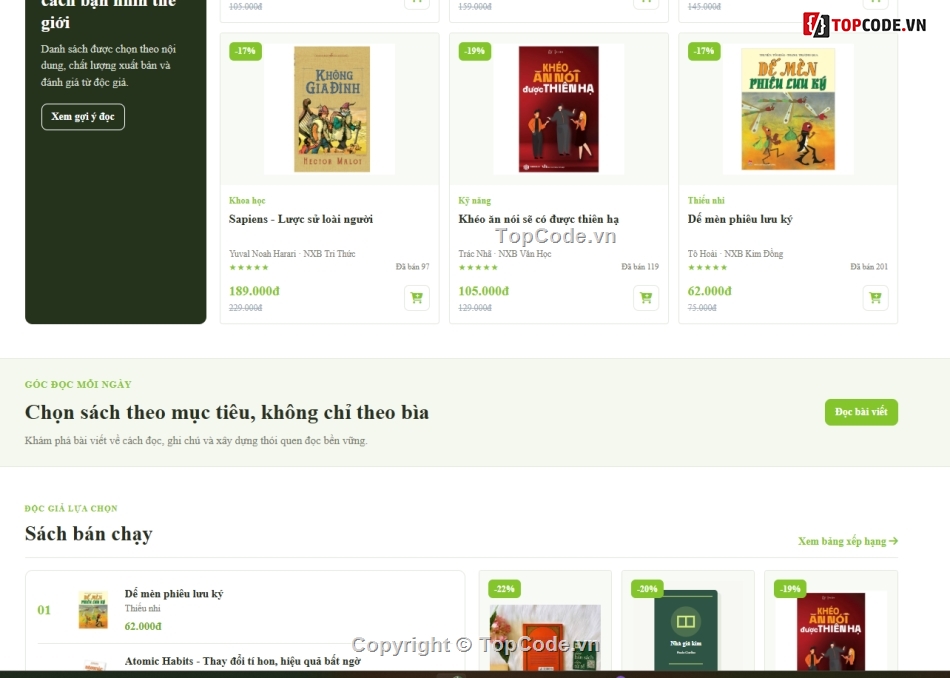950x678 pixels.
Task: Select the Khoa học category label
Action: click(x=247, y=201)
